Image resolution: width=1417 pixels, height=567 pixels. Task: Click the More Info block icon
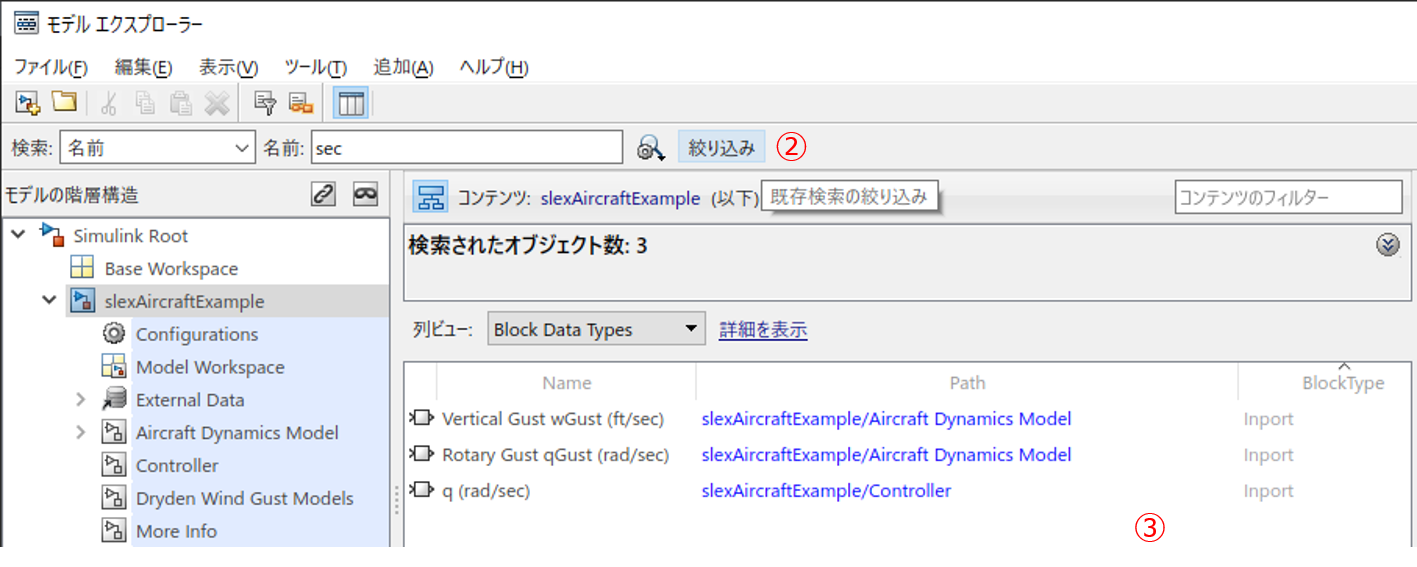[113, 531]
